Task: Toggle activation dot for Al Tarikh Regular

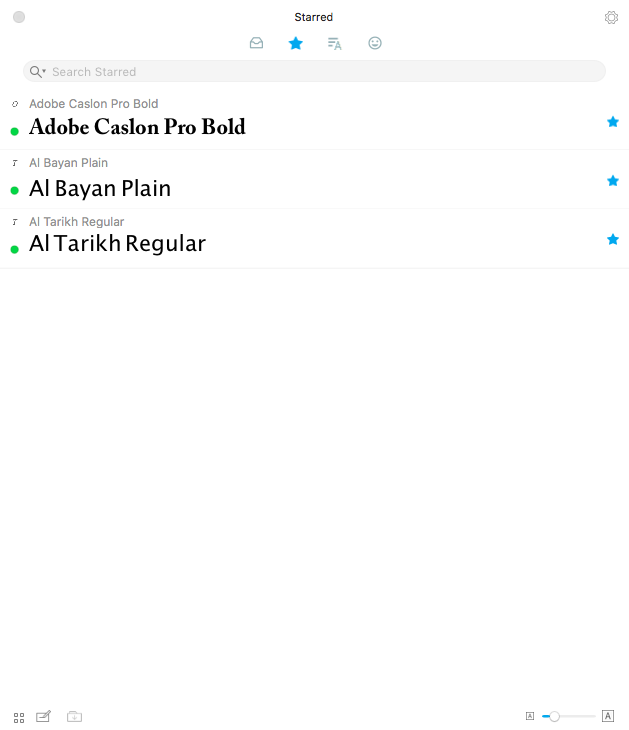Action: 14,250
